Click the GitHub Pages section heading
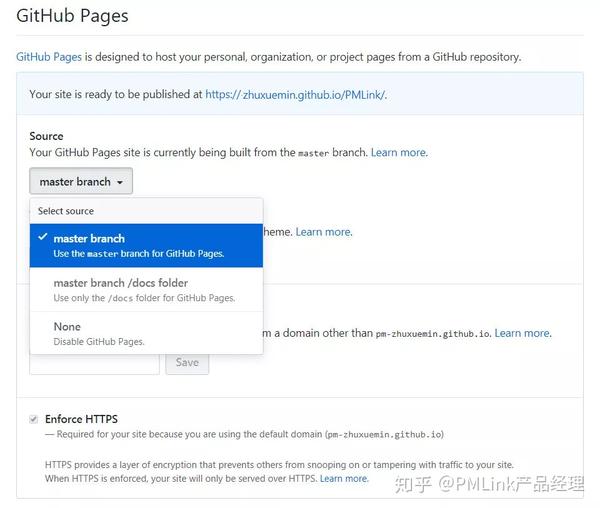This screenshot has width=600, height=508. coord(72,16)
